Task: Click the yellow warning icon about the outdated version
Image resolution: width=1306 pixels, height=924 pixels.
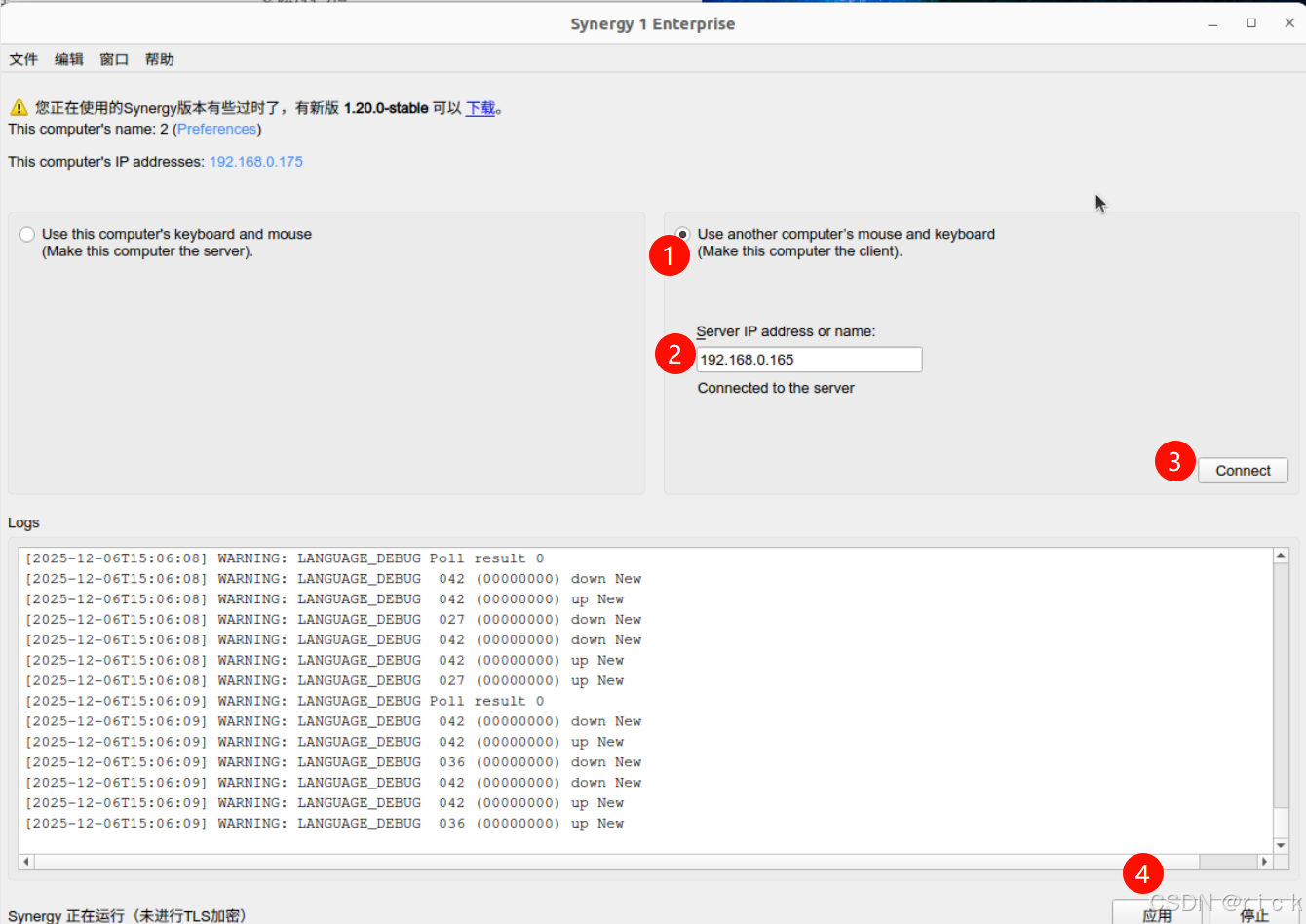Action: (x=19, y=107)
